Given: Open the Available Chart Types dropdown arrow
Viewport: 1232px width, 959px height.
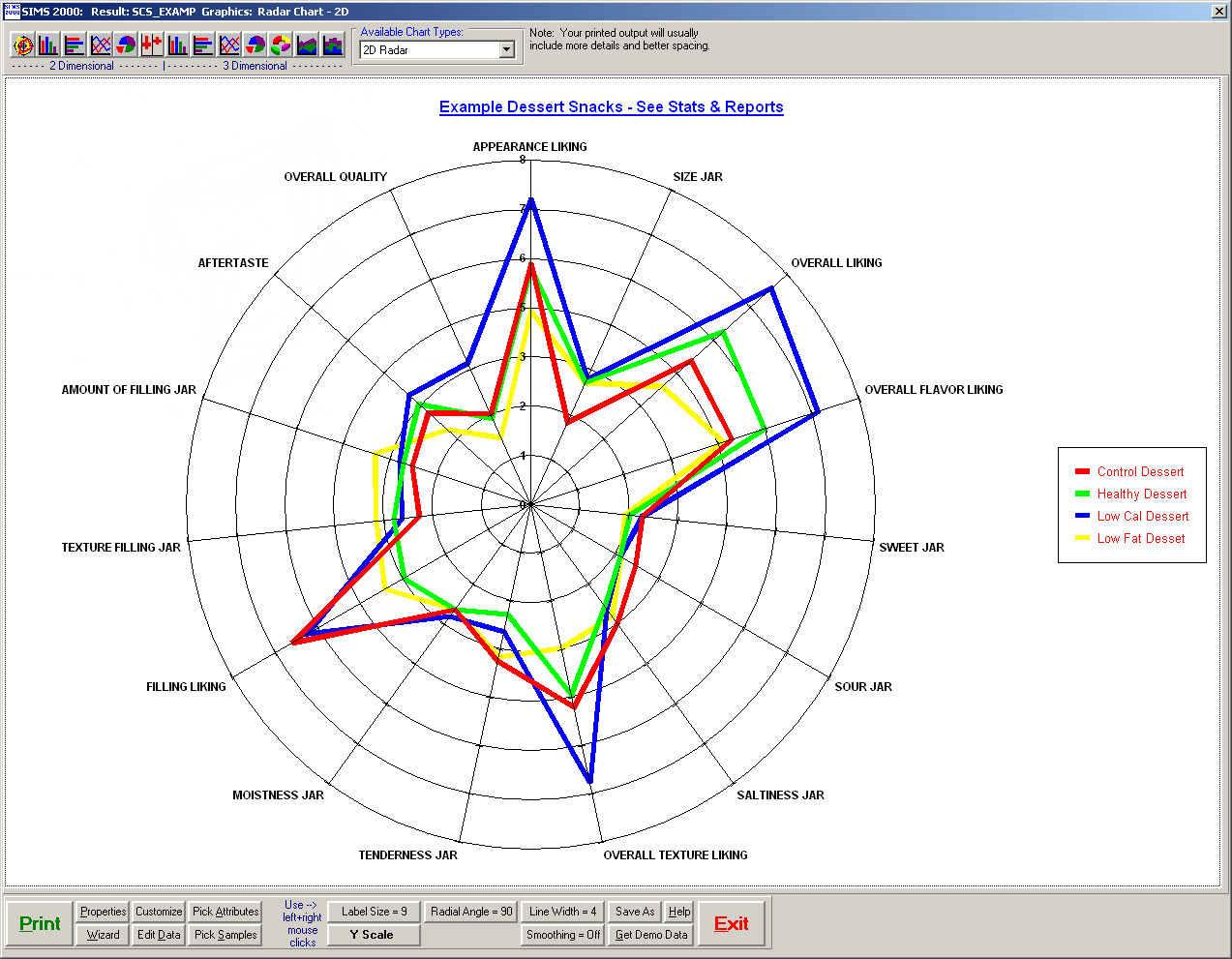Looking at the screenshot, I should (506, 50).
